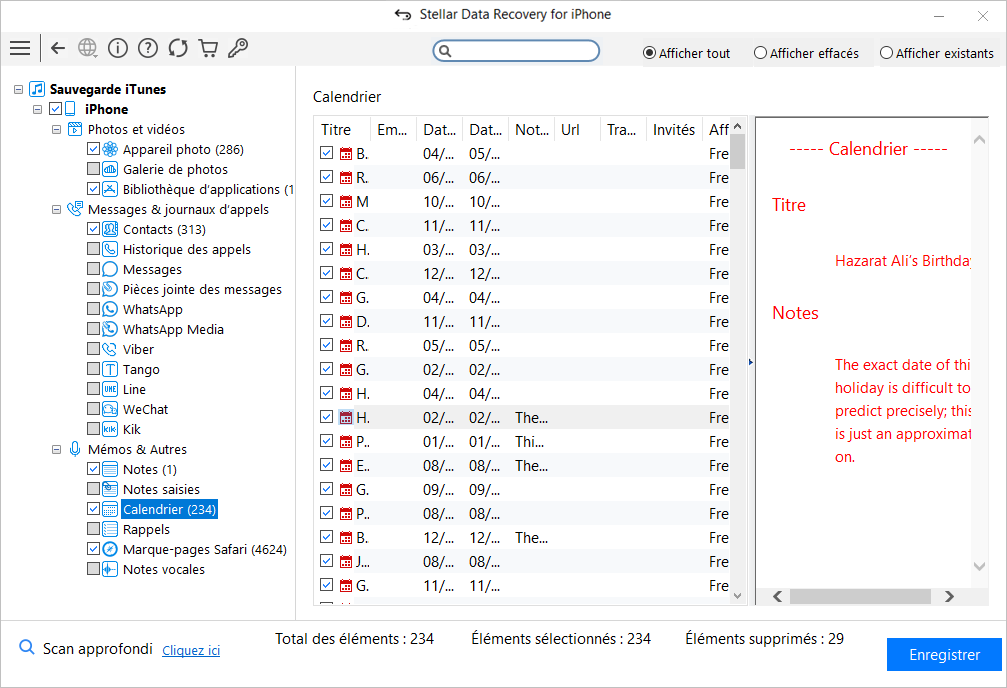Sort by the Tra... column header

point(623,130)
